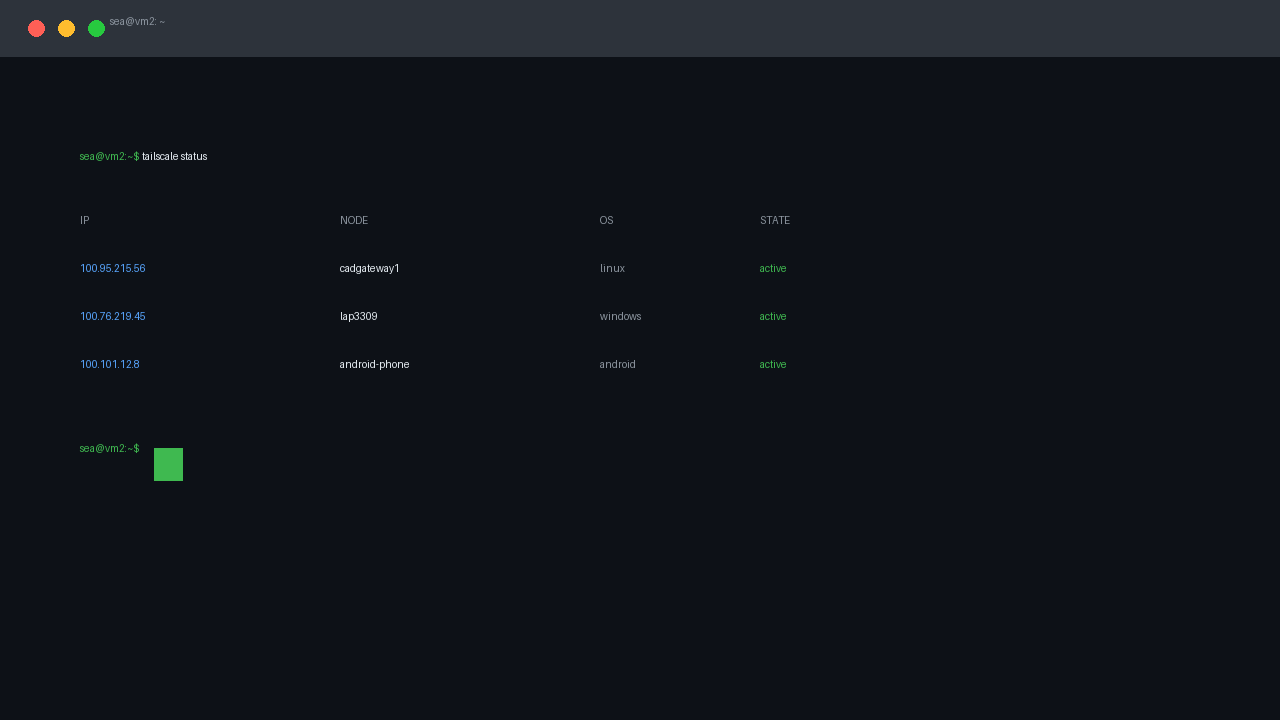
Task: Click the OS column header
Action: (606, 220)
